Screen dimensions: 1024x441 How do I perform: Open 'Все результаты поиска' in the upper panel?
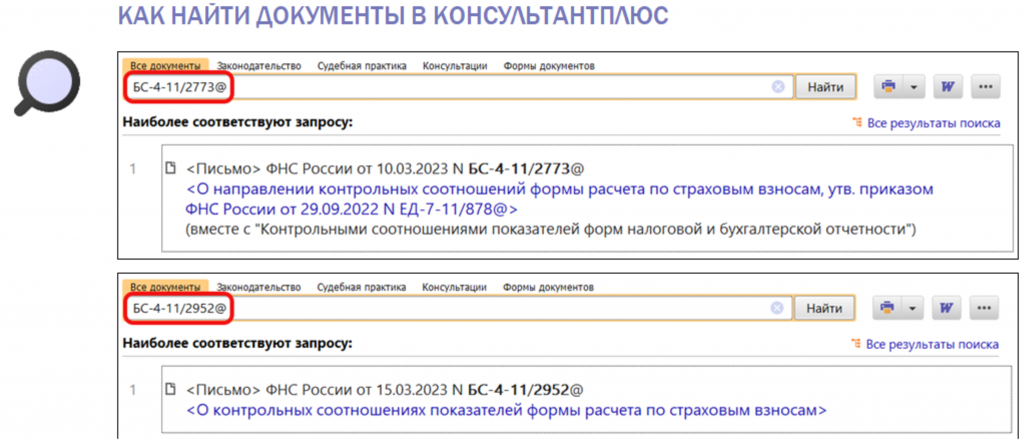(x=934, y=123)
